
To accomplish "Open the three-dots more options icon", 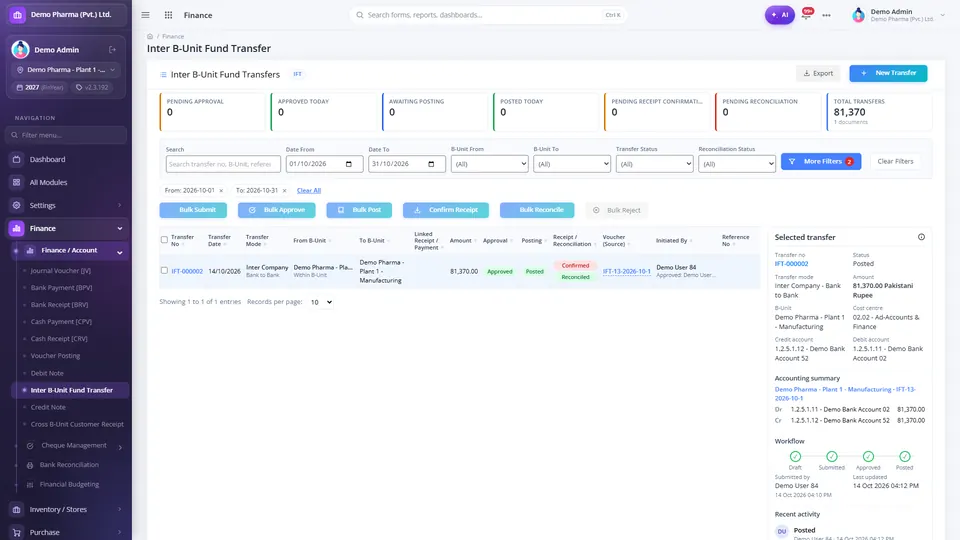I will tap(827, 15).
